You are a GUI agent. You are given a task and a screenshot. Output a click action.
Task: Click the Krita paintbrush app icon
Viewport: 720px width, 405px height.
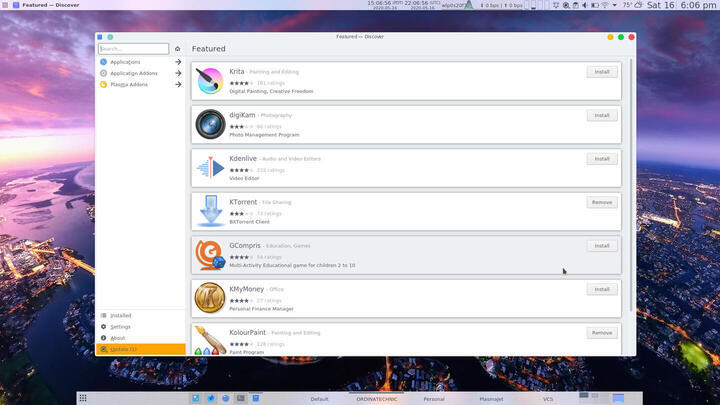coord(210,80)
